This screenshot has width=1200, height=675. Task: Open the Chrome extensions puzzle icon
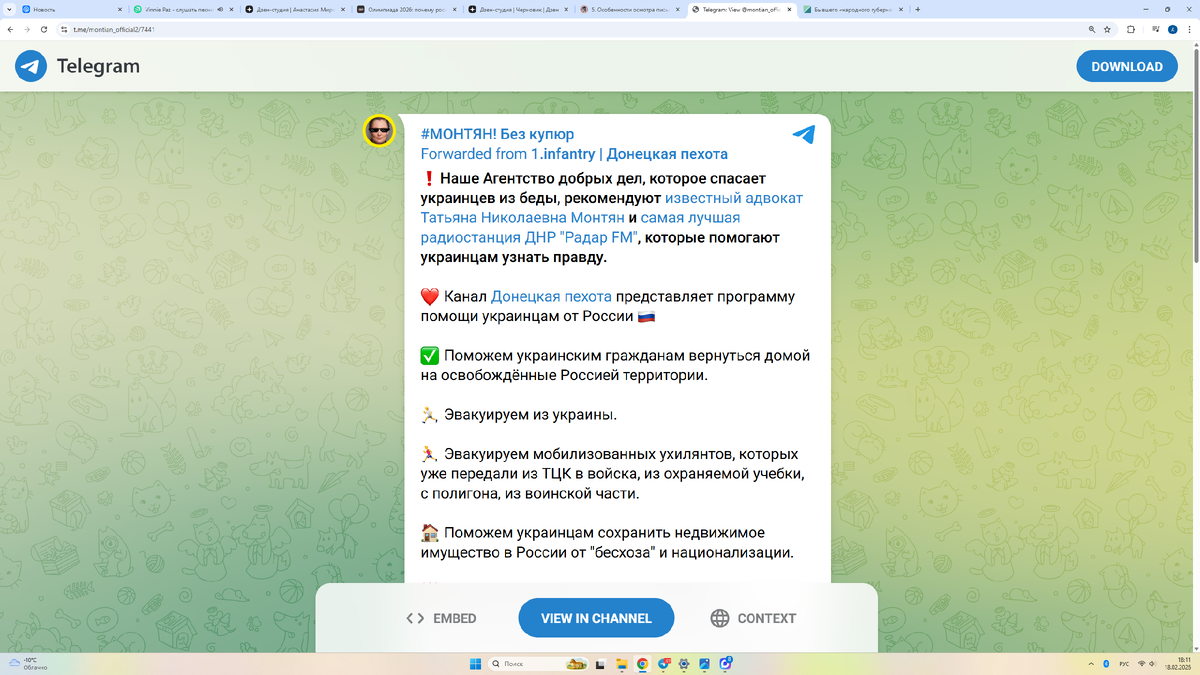(1131, 30)
